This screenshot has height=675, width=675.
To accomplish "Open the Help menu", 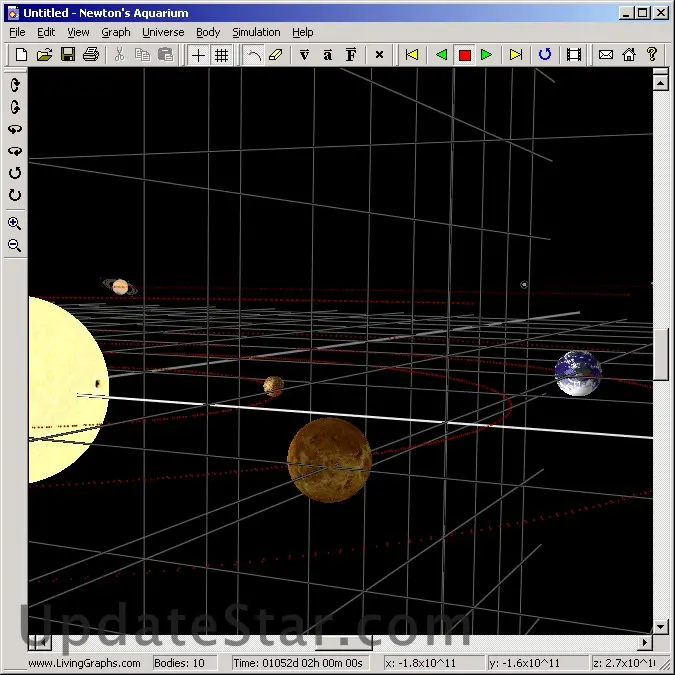I will [x=303, y=32].
